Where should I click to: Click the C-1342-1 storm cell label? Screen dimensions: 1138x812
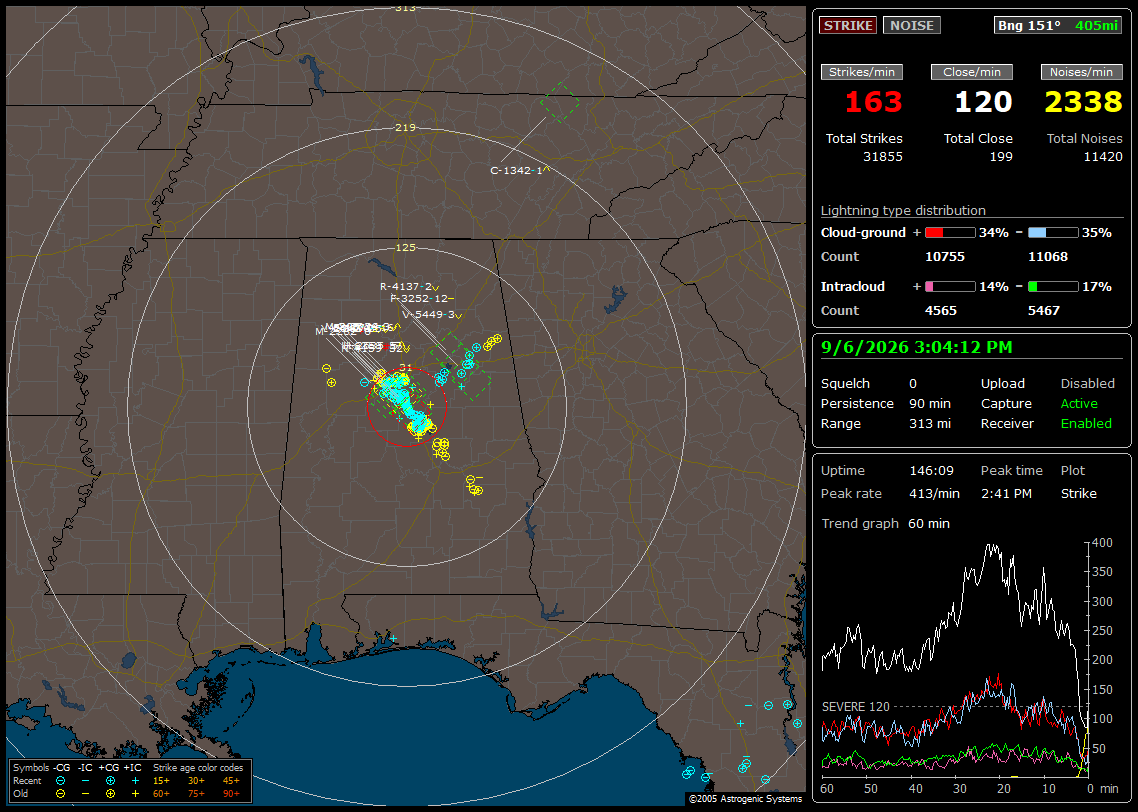516,171
